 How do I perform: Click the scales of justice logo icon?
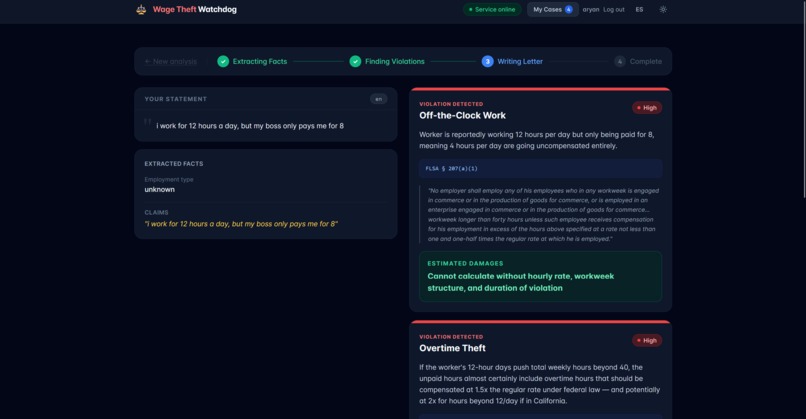pos(141,9)
